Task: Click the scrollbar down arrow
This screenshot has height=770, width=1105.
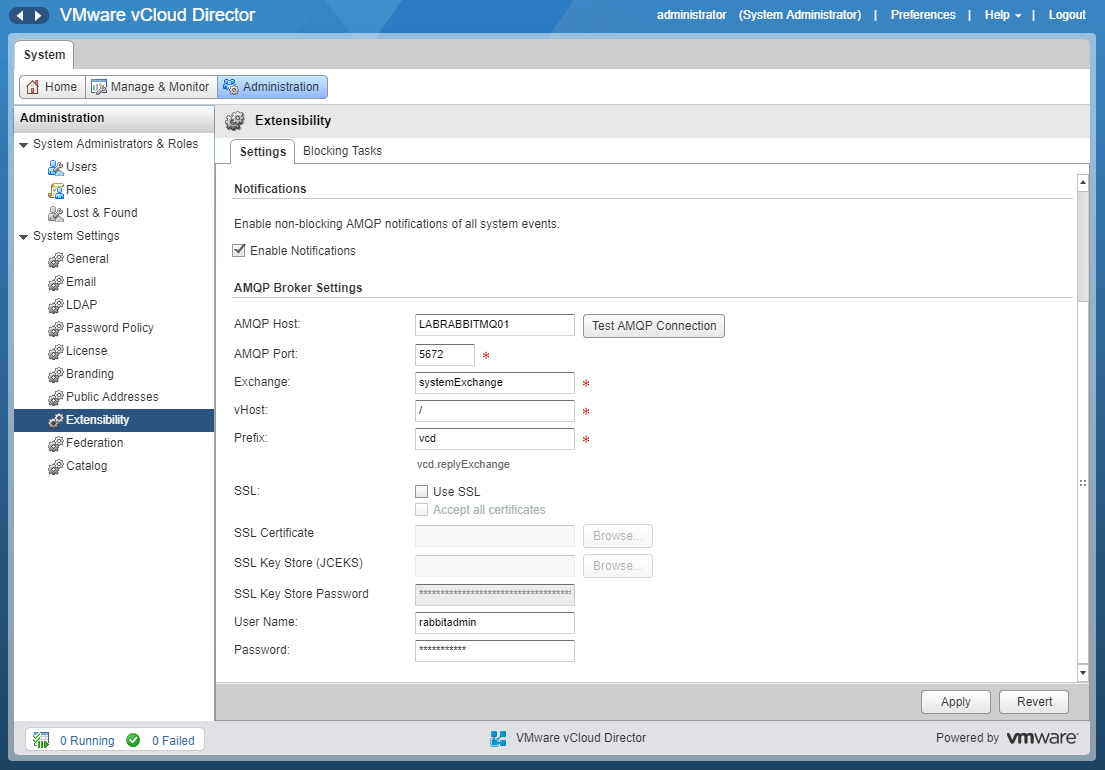Action: tap(1082, 672)
